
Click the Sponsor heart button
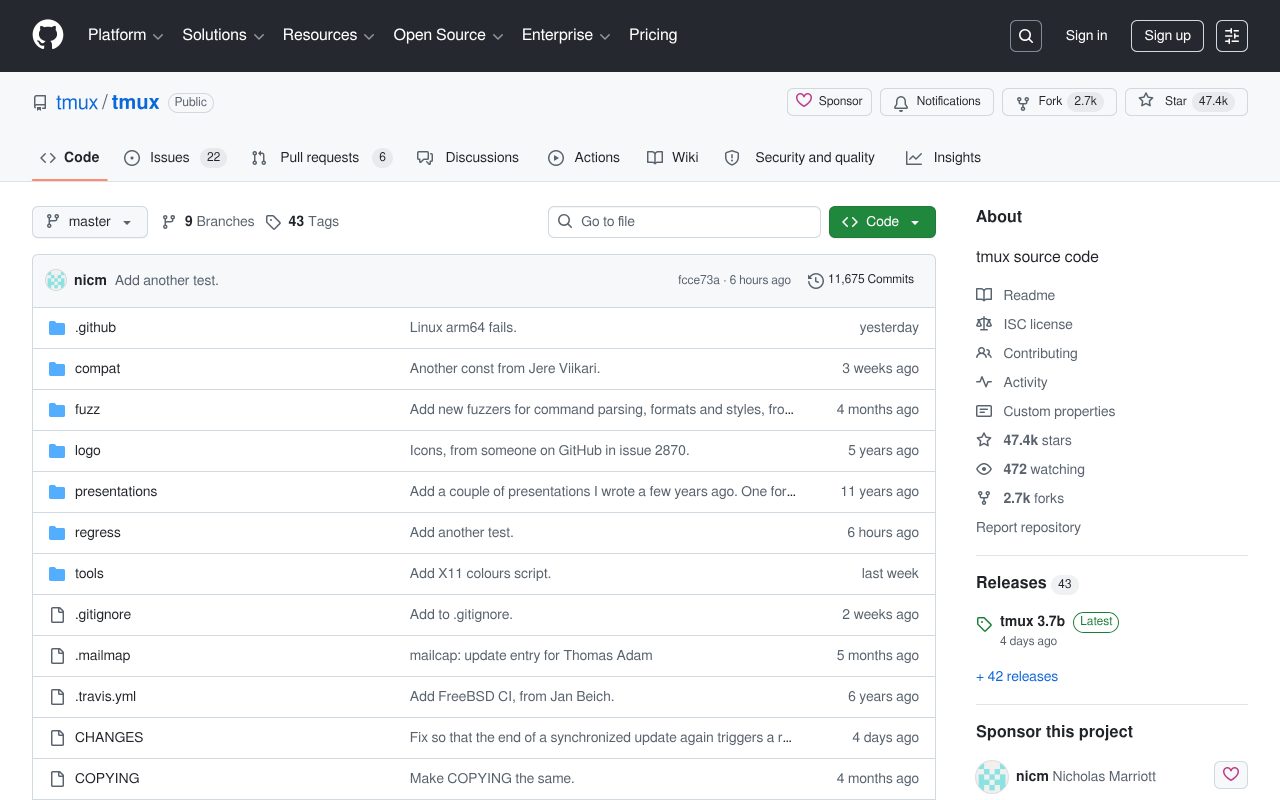(x=829, y=102)
